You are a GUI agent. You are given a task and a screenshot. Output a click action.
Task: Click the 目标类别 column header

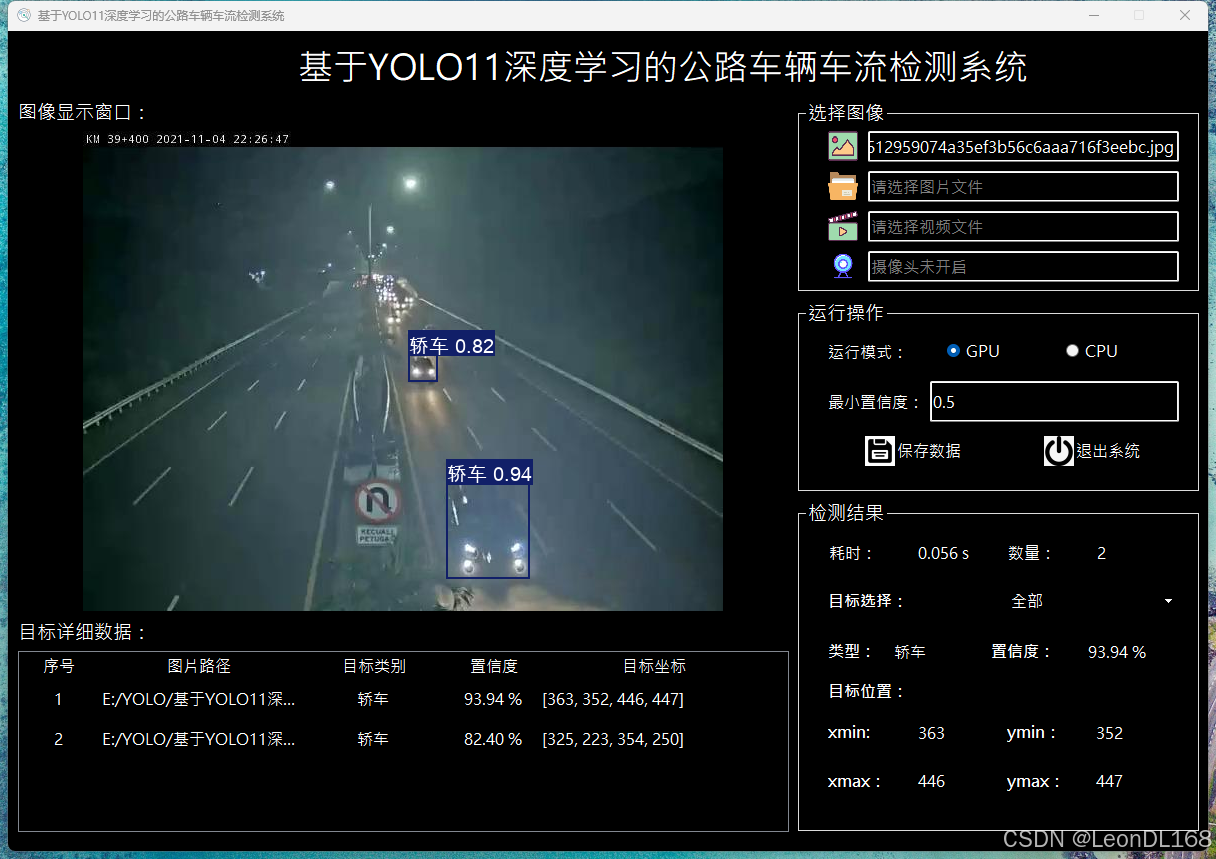[x=374, y=666]
